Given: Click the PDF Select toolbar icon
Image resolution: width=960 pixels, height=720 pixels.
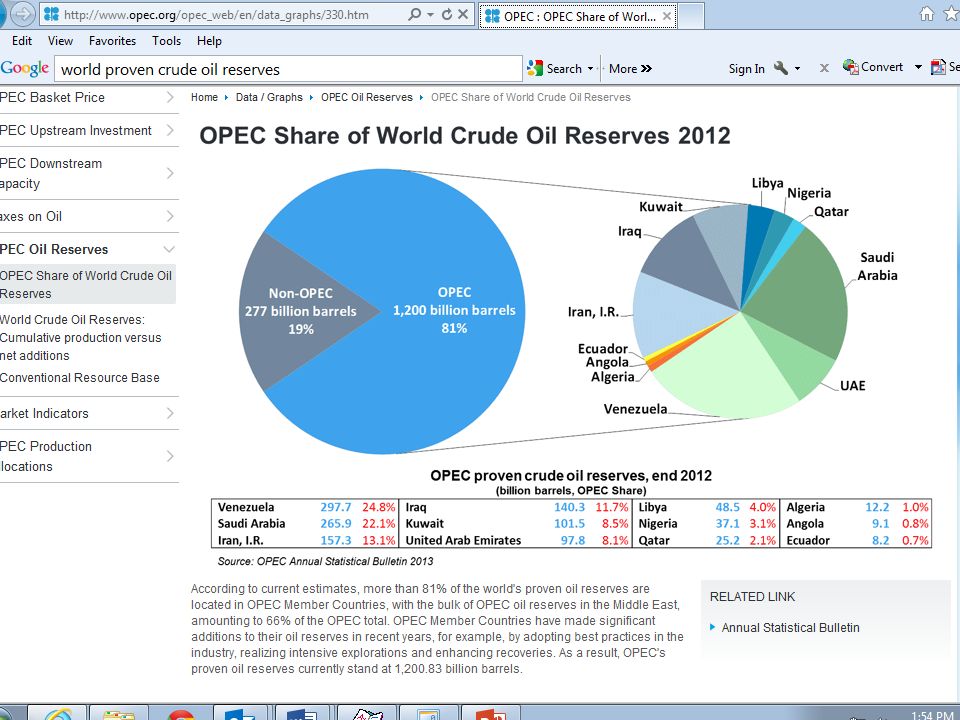Looking at the screenshot, I should click(938, 67).
